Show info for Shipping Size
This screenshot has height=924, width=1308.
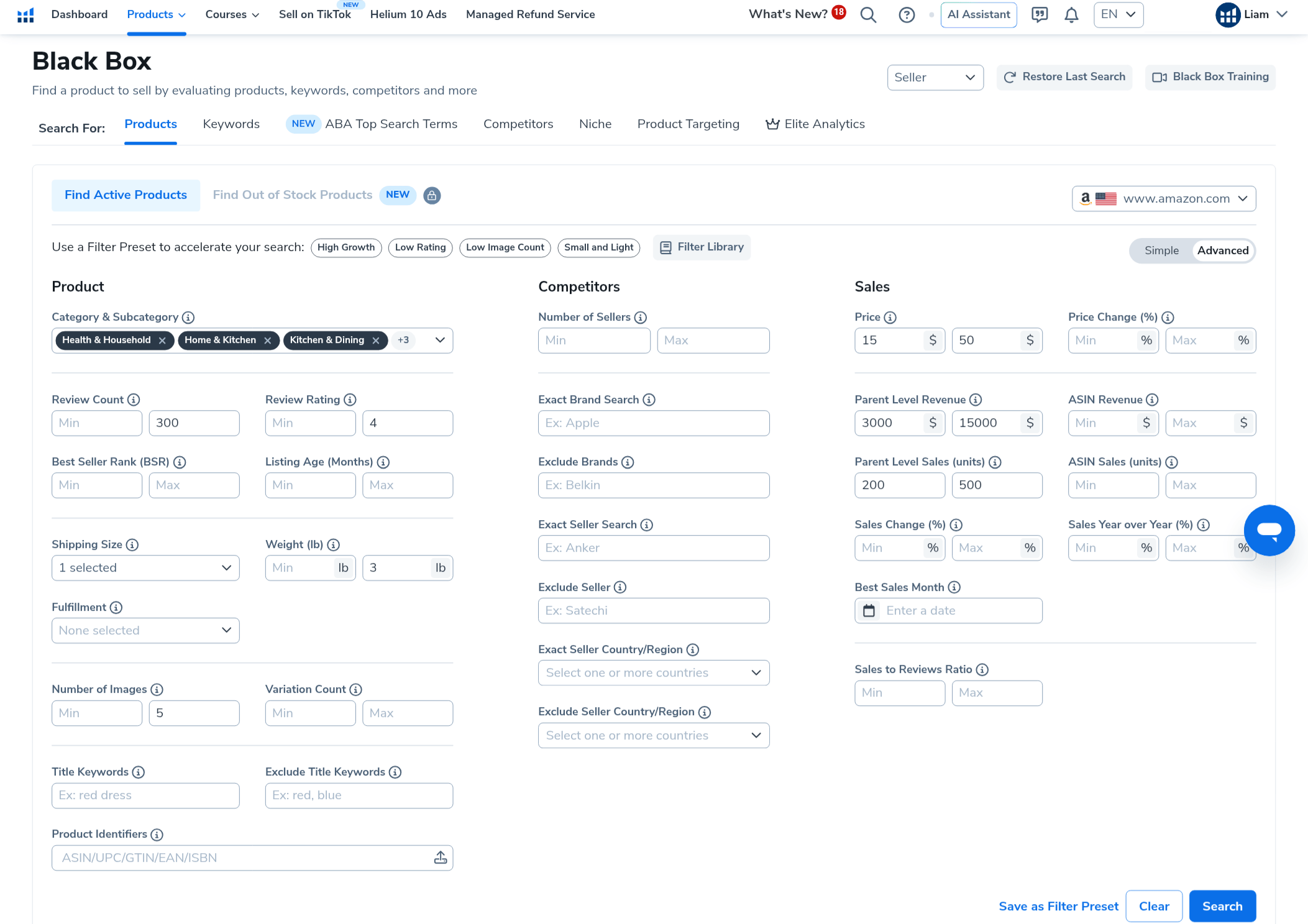point(132,545)
